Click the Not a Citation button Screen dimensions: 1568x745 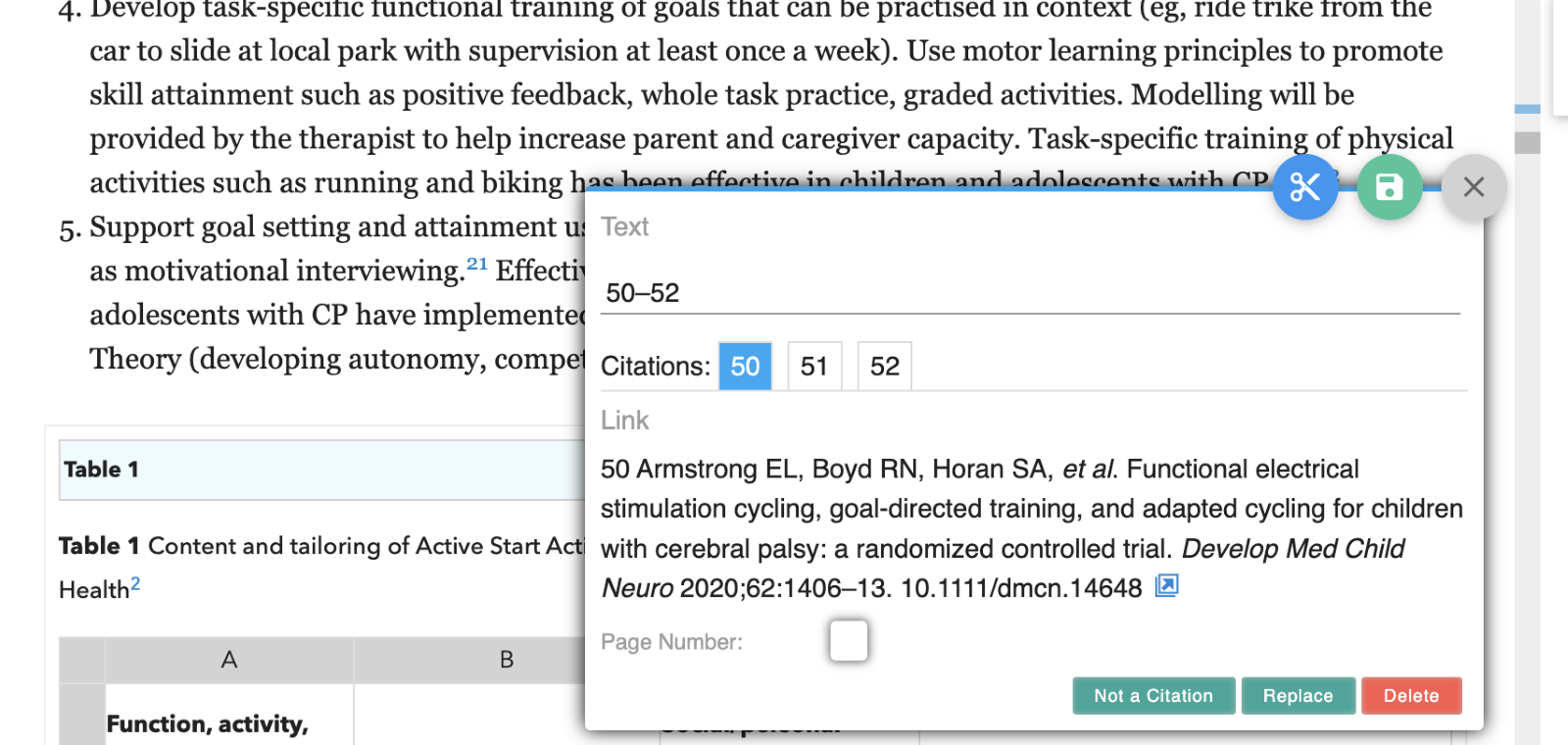[1153, 696]
